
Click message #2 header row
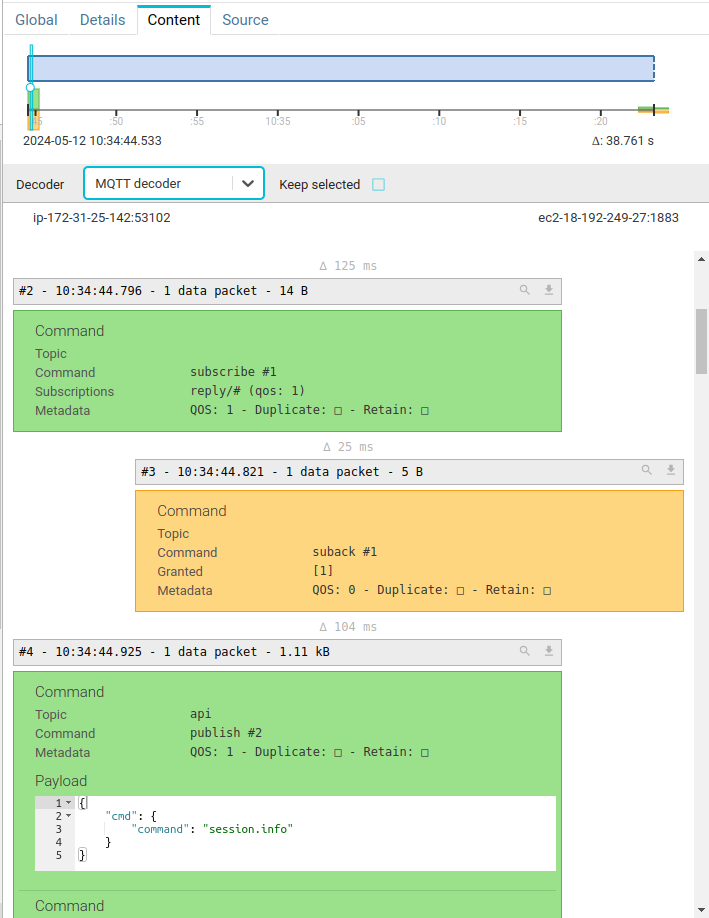tap(287, 291)
